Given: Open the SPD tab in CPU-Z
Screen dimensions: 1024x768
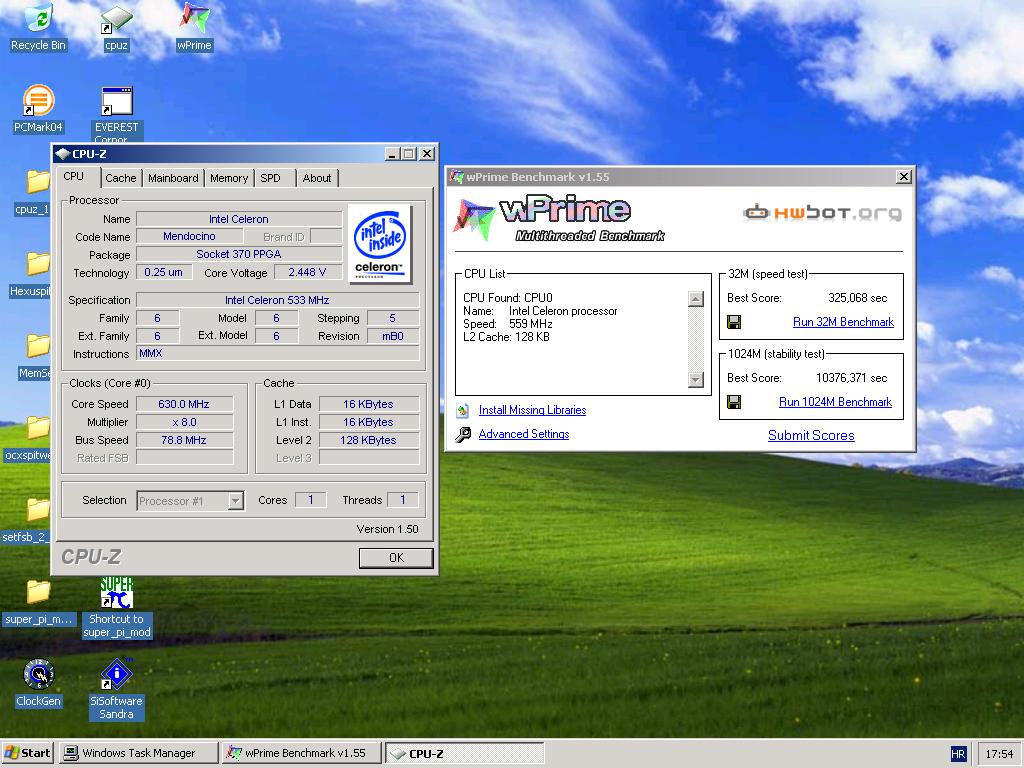Looking at the screenshot, I should pos(270,178).
